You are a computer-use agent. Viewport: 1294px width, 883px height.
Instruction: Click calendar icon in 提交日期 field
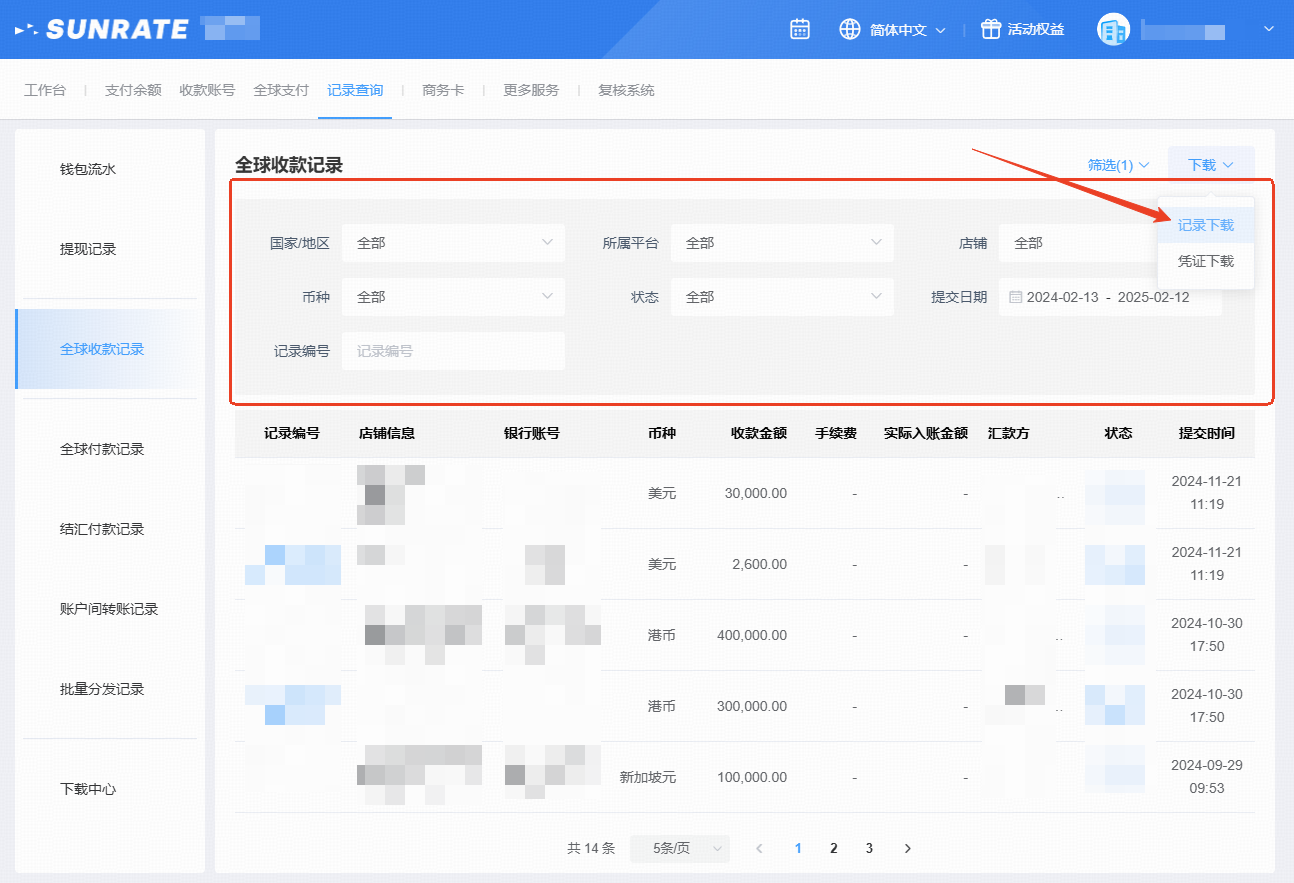pyautogui.click(x=1015, y=297)
